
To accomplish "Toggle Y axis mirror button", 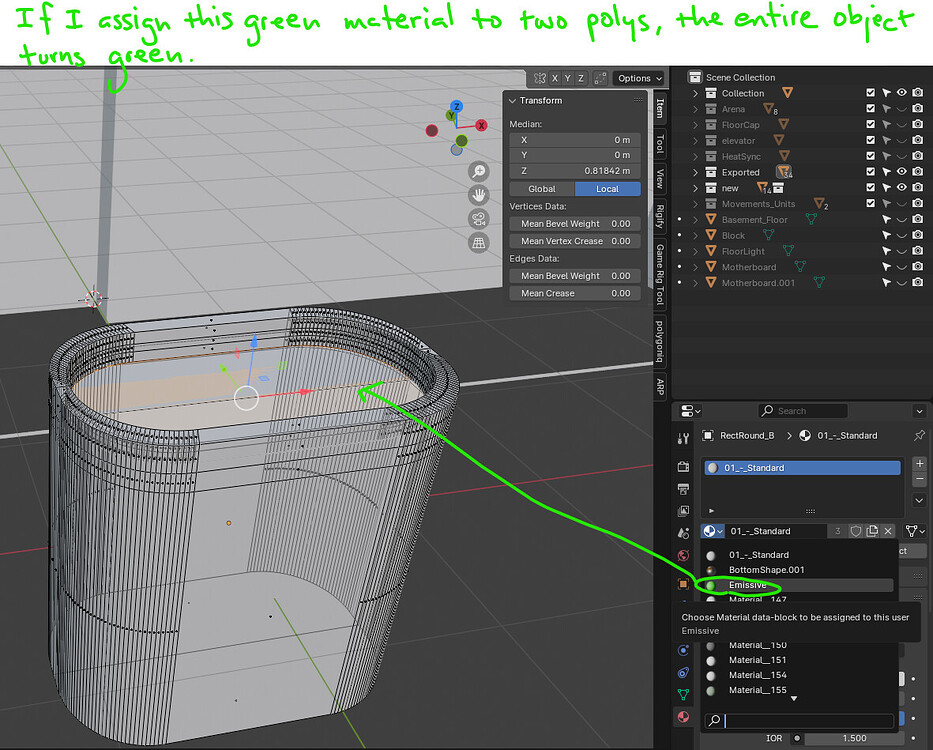I will click(568, 78).
